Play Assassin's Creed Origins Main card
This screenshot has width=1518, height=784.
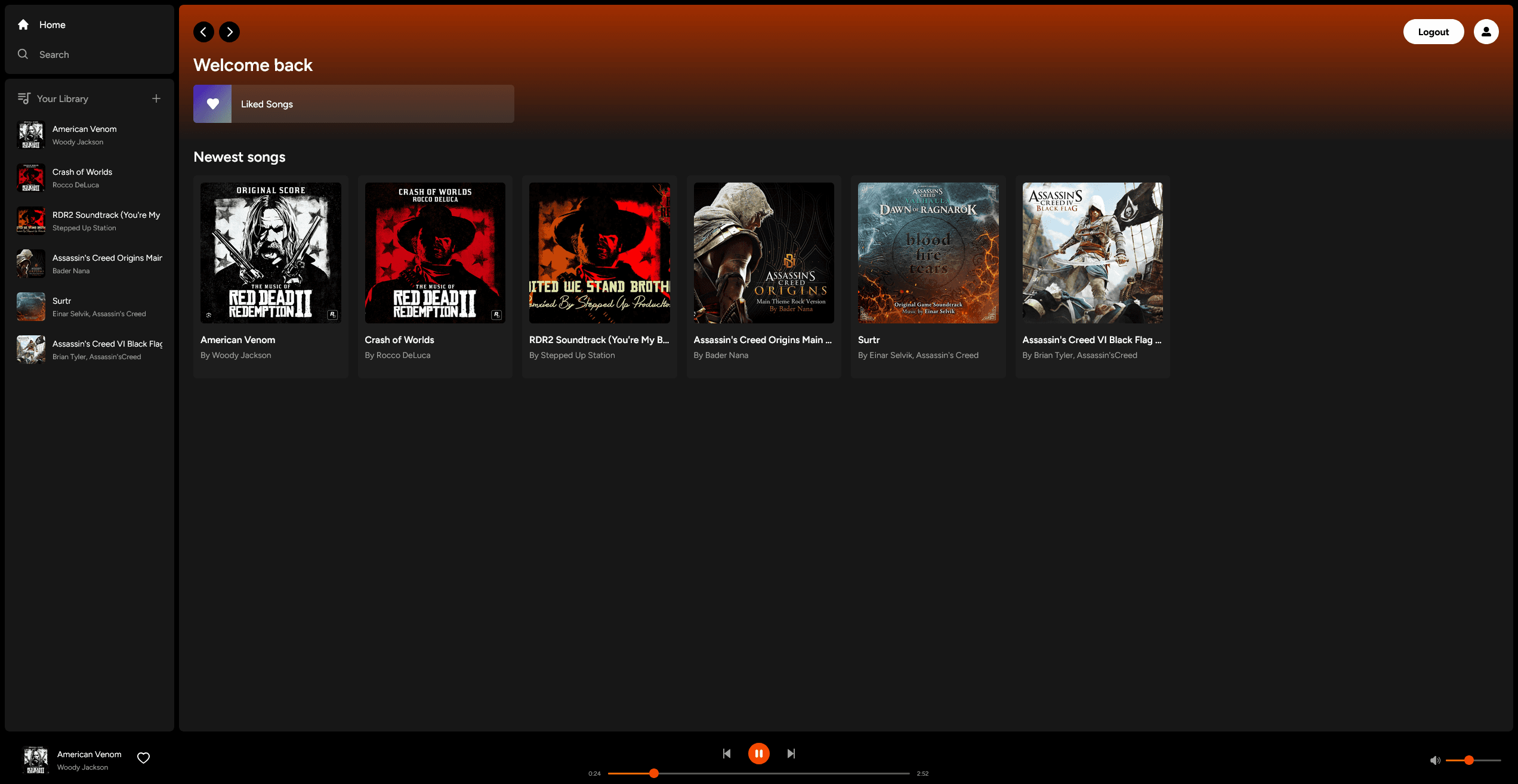click(x=764, y=276)
